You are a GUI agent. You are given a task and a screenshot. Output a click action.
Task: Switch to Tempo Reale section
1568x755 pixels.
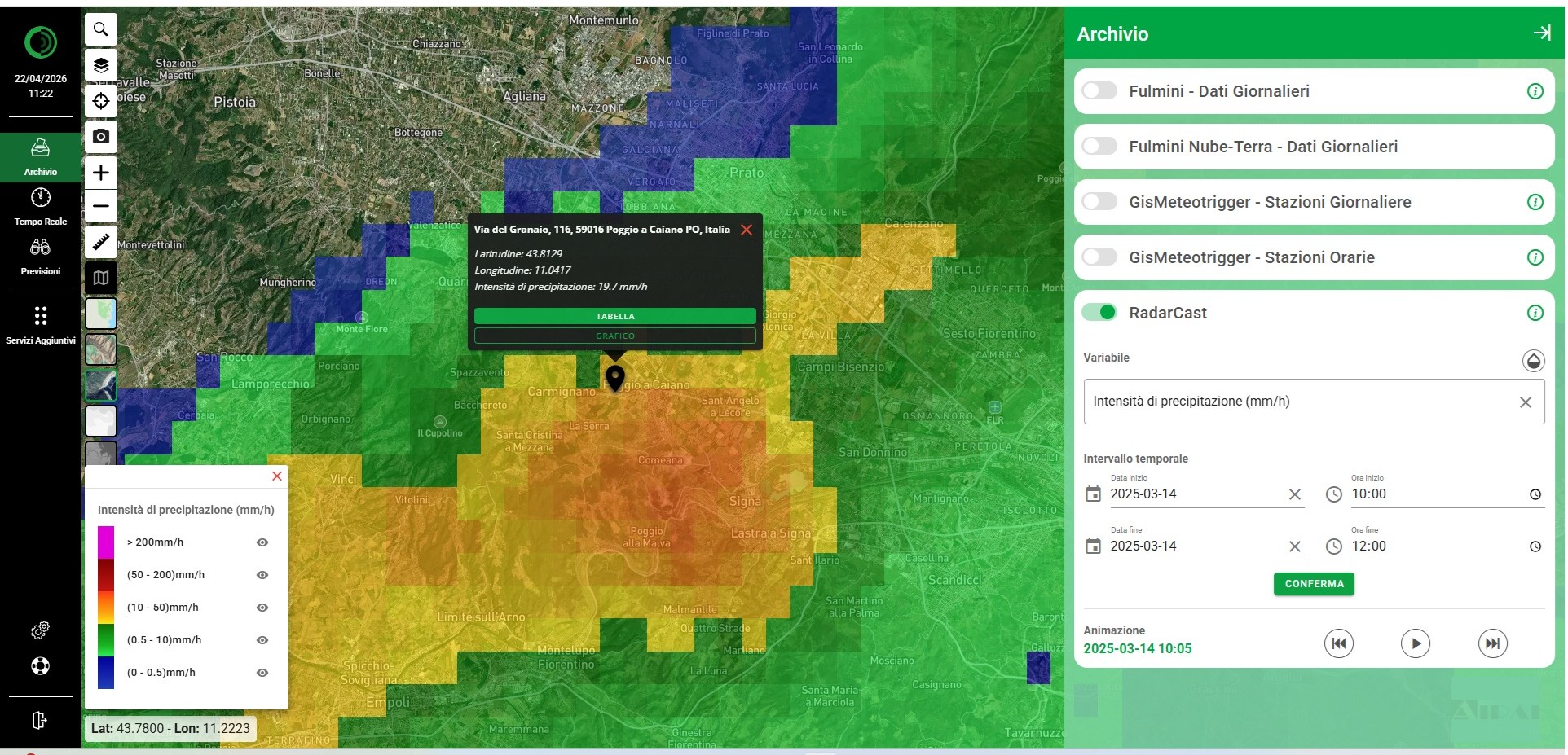coord(41,207)
